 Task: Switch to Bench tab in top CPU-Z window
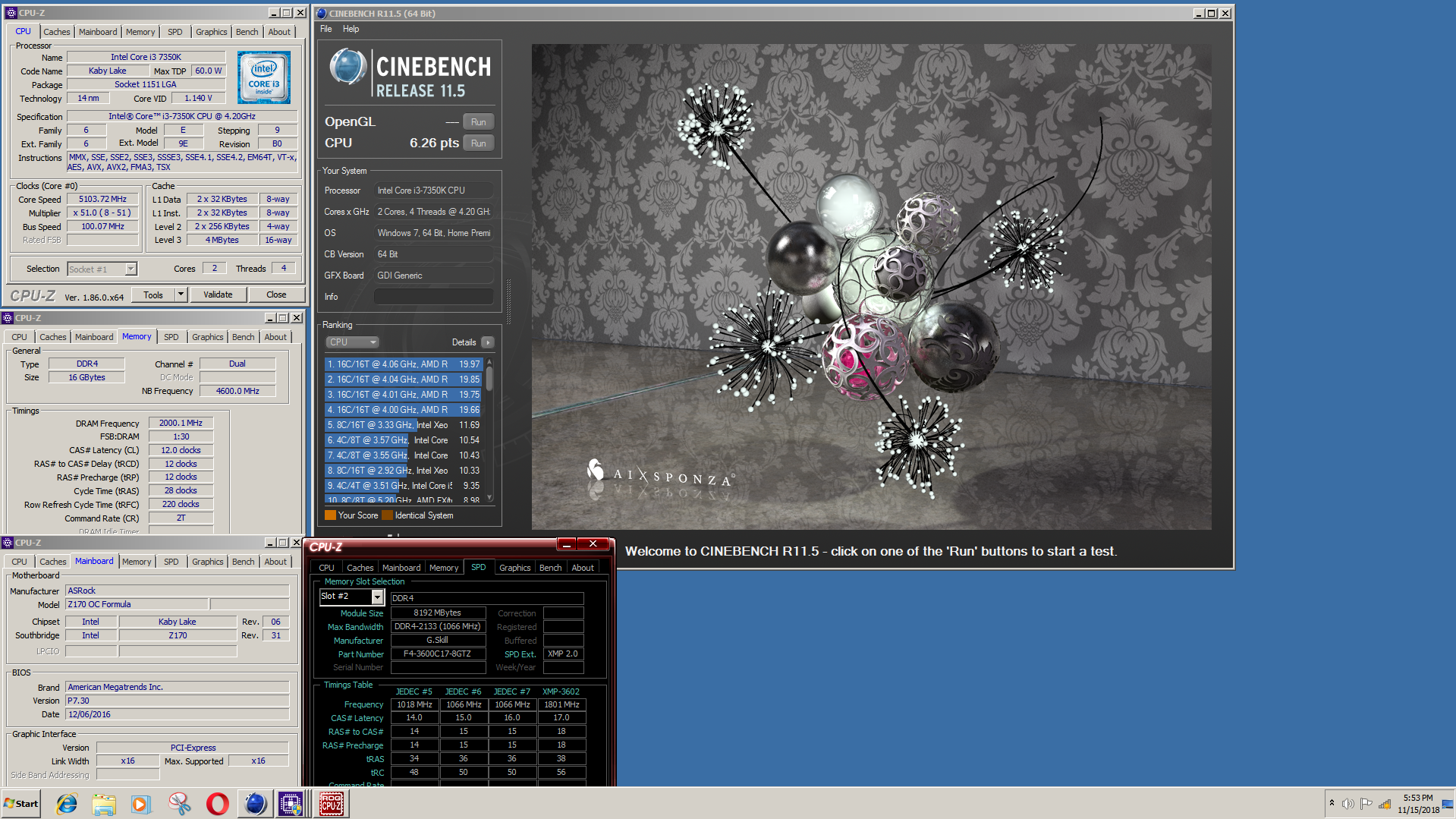point(247,32)
